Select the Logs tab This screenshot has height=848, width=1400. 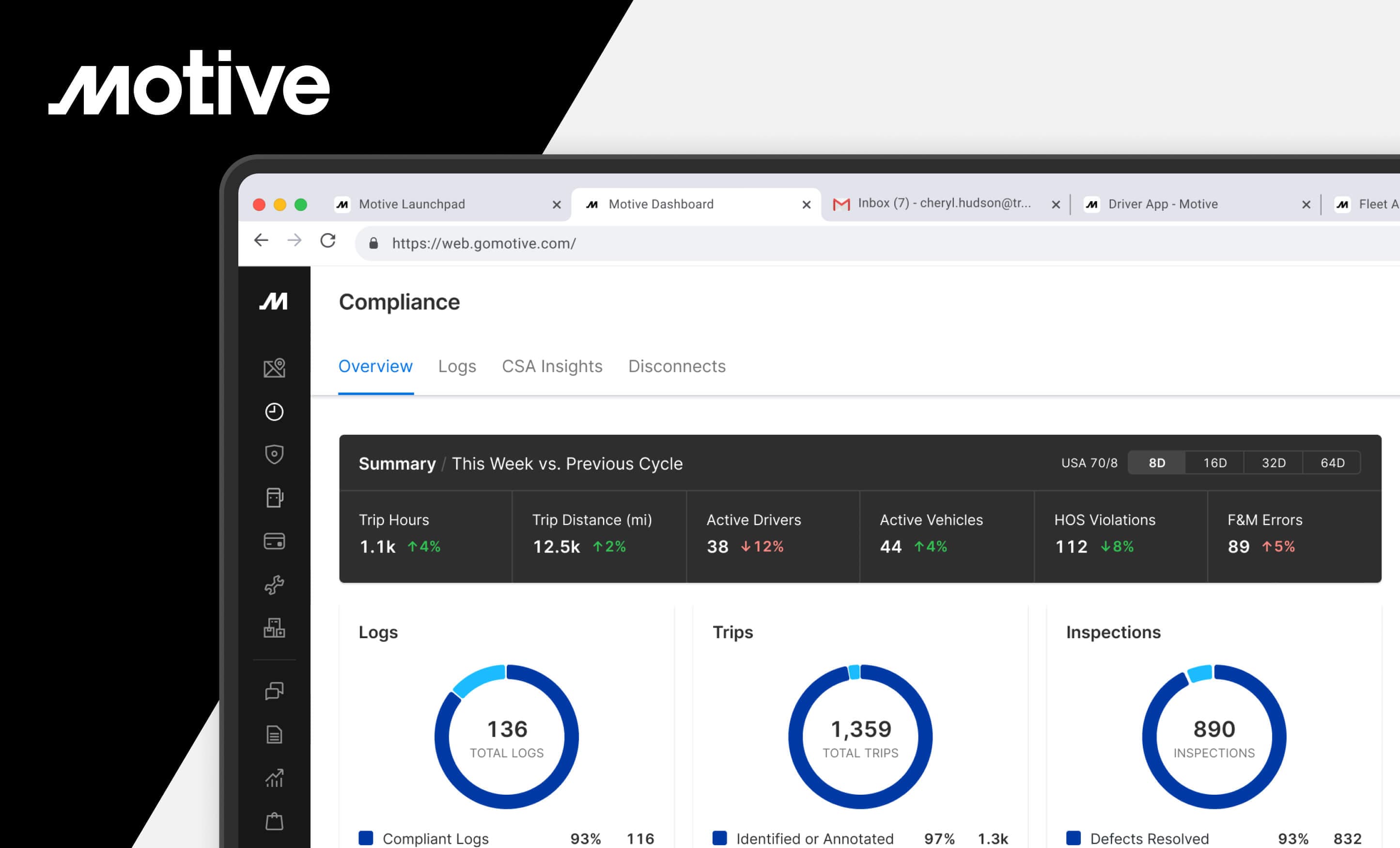tap(457, 366)
